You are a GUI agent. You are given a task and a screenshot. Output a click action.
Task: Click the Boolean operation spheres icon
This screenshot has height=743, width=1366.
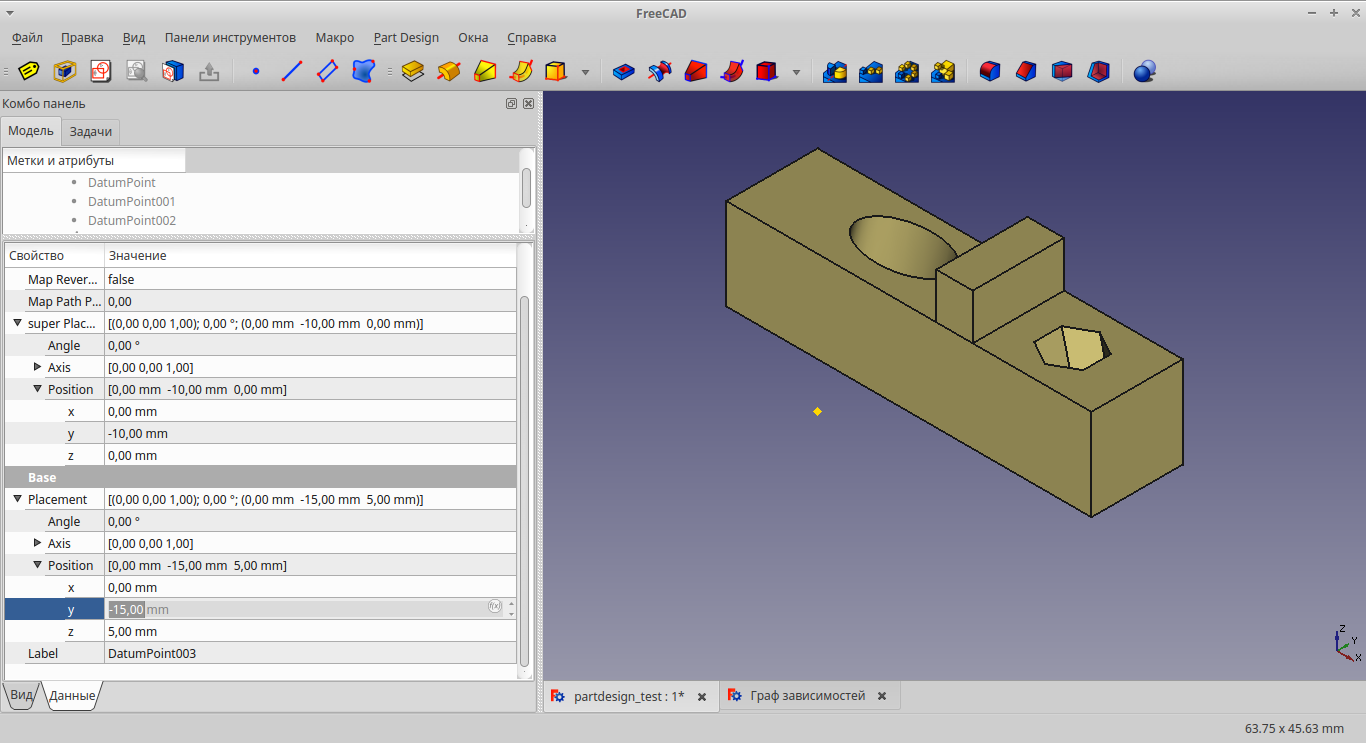(1145, 72)
